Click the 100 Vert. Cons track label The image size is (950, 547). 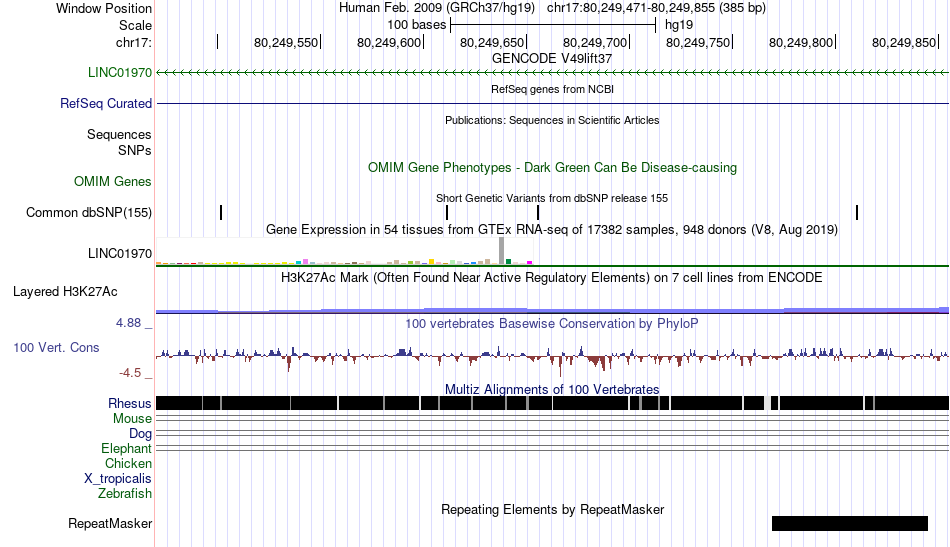click(56, 348)
